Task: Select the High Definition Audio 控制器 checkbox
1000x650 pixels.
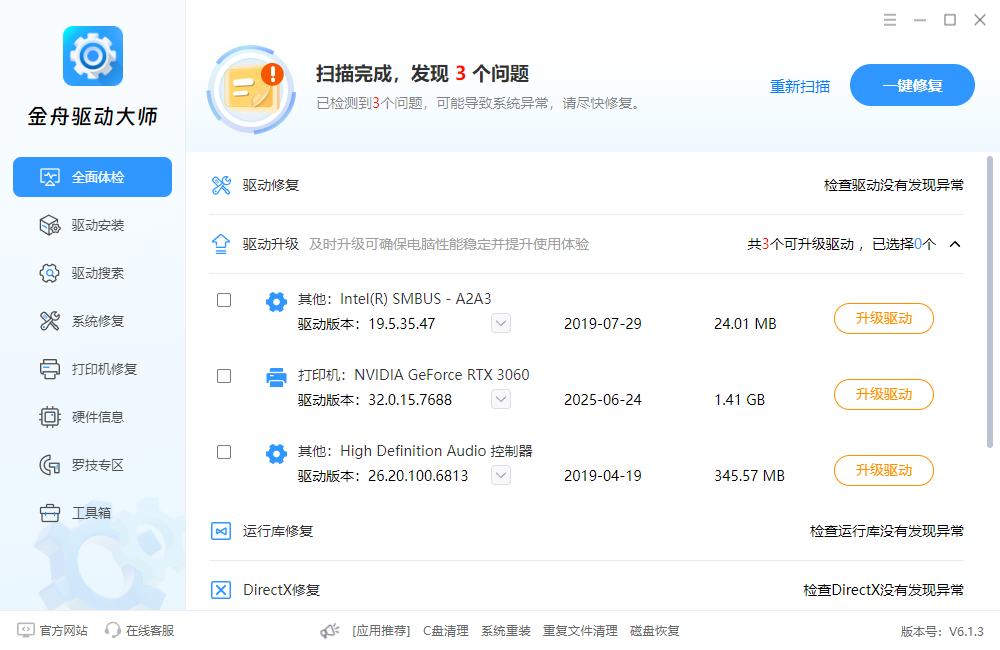Action: (224, 452)
